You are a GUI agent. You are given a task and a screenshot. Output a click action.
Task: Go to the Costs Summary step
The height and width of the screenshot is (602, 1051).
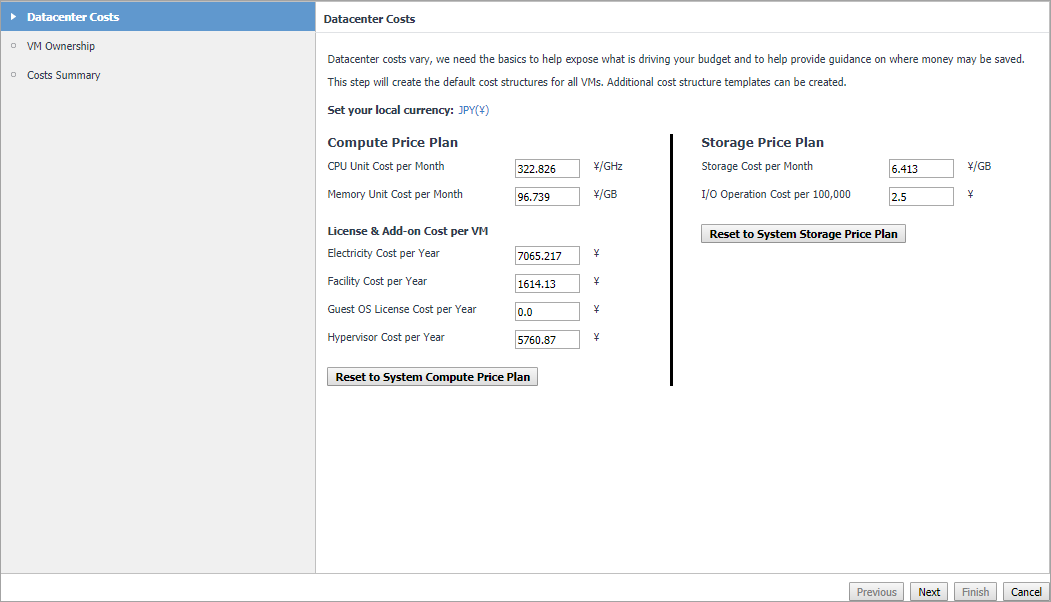pos(63,75)
